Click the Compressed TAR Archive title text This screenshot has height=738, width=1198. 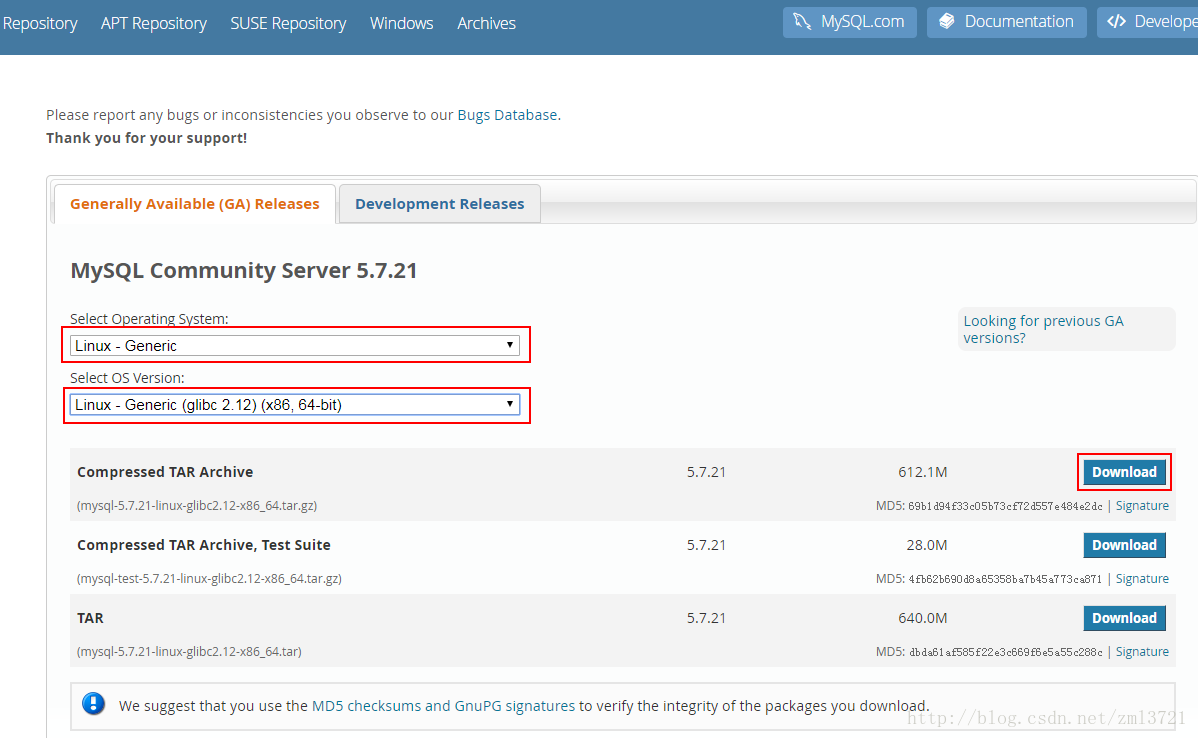click(165, 472)
